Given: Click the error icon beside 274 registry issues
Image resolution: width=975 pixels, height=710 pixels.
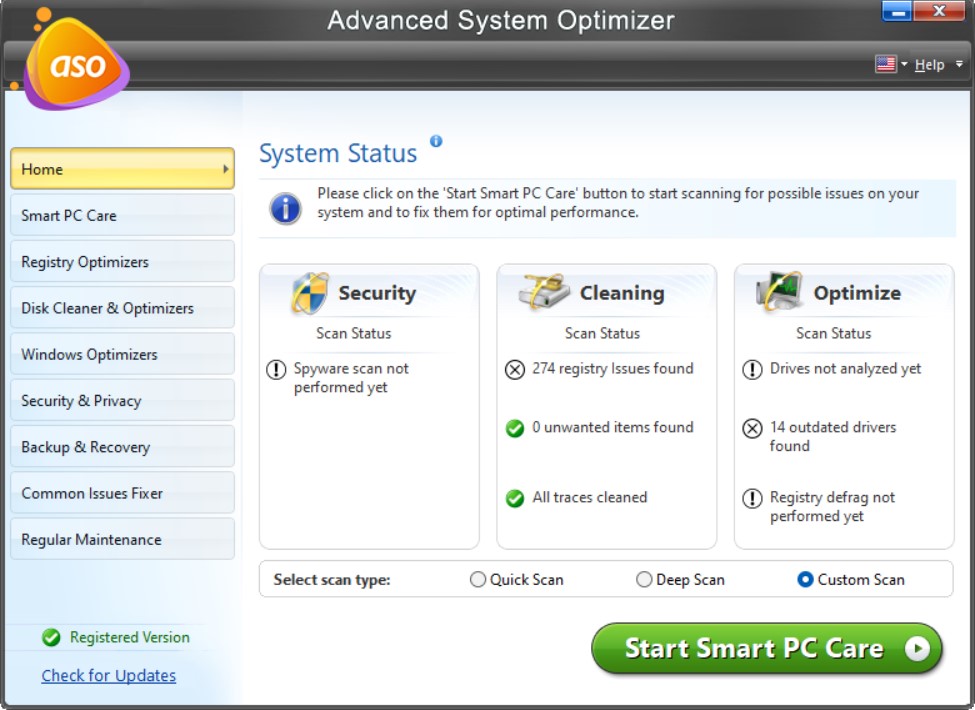Looking at the screenshot, I should pyautogui.click(x=514, y=369).
